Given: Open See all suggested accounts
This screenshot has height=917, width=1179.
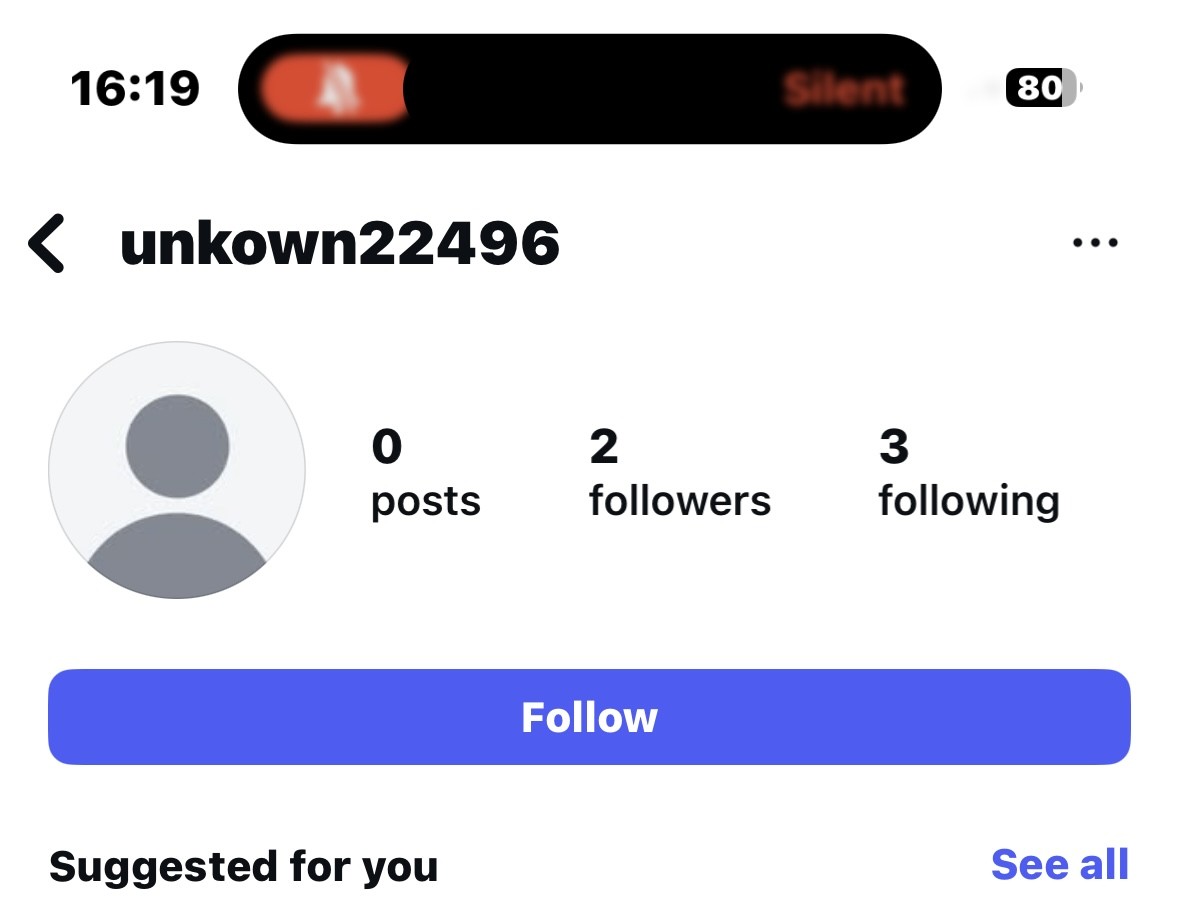Looking at the screenshot, I should 1059,865.
